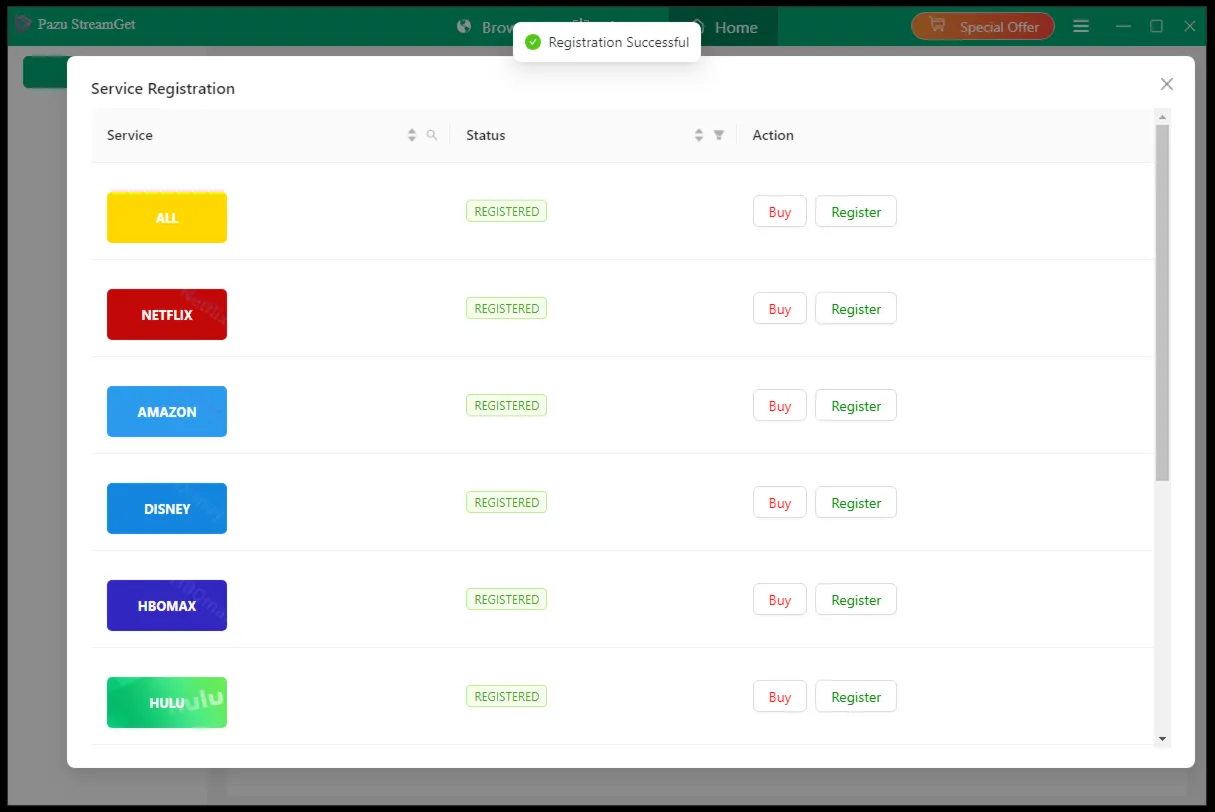1215x812 pixels.
Task: Maximize the Pazu StreamGet window
Action: coord(1157,26)
